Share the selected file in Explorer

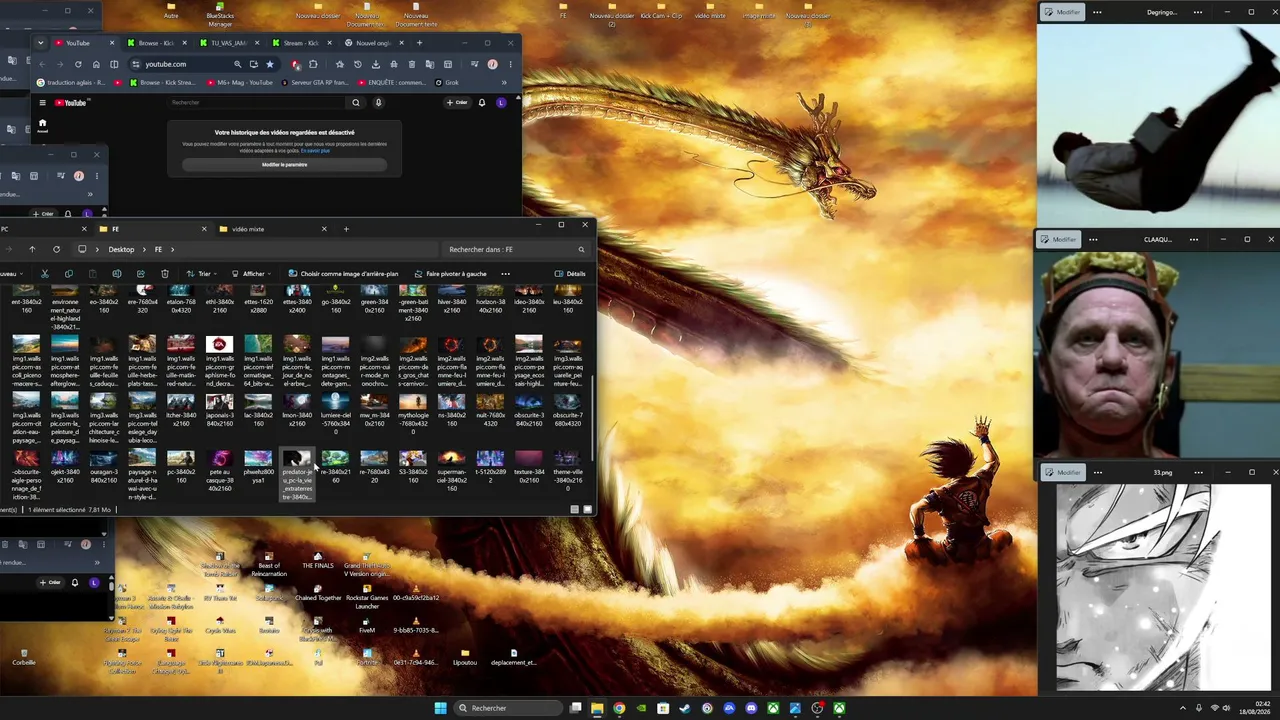(x=140, y=273)
